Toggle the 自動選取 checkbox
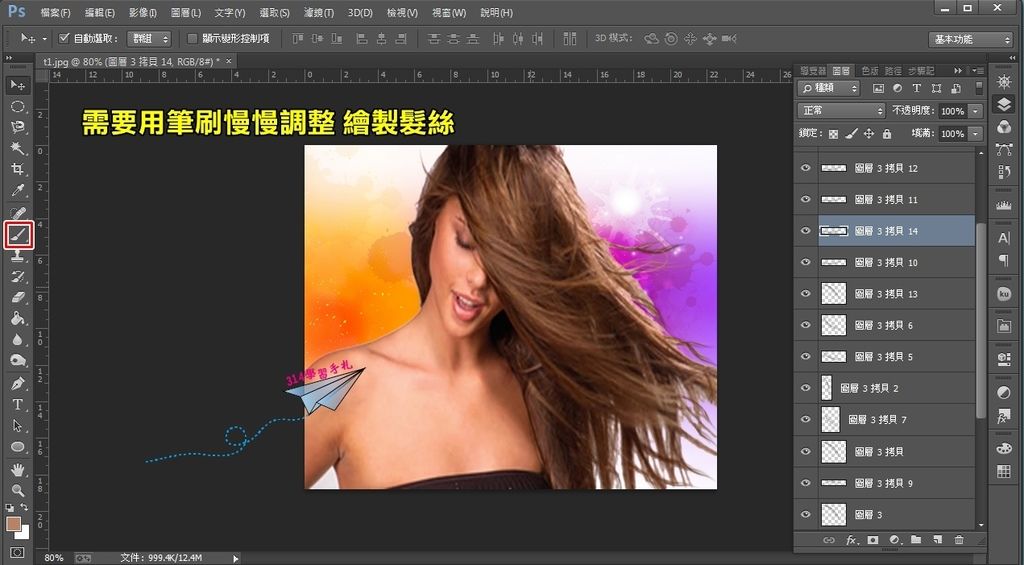 (64, 39)
